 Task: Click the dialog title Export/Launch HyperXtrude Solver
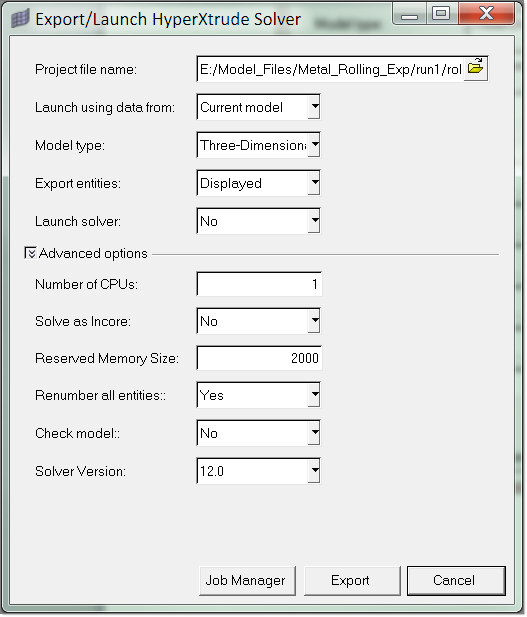(168, 19)
